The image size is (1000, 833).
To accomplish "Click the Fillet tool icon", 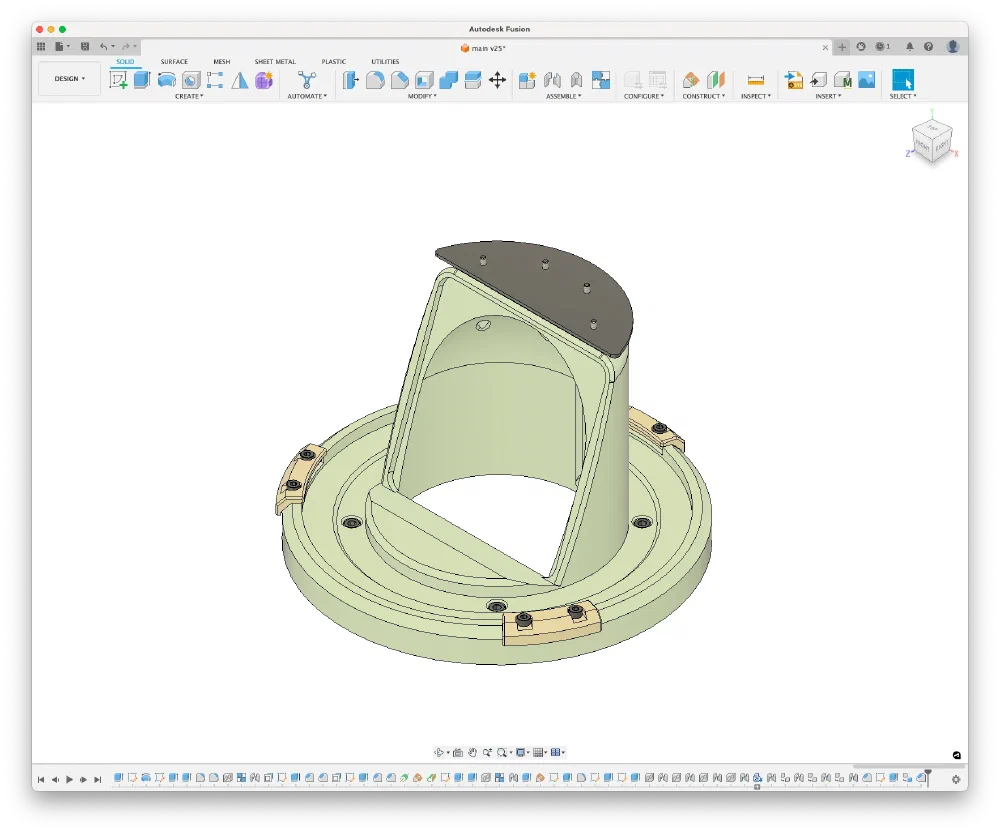I will coord(375,80).
